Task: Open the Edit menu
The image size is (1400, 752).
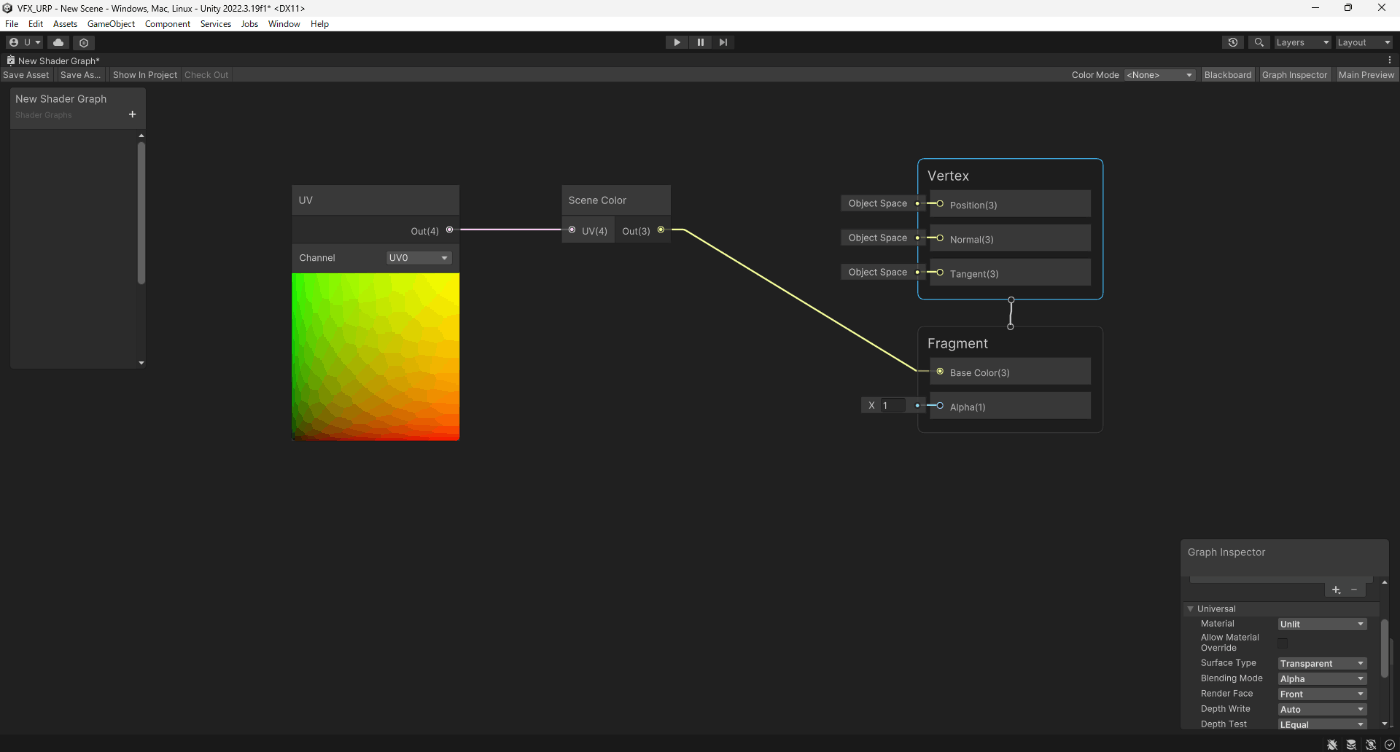Action: point(36,24)
